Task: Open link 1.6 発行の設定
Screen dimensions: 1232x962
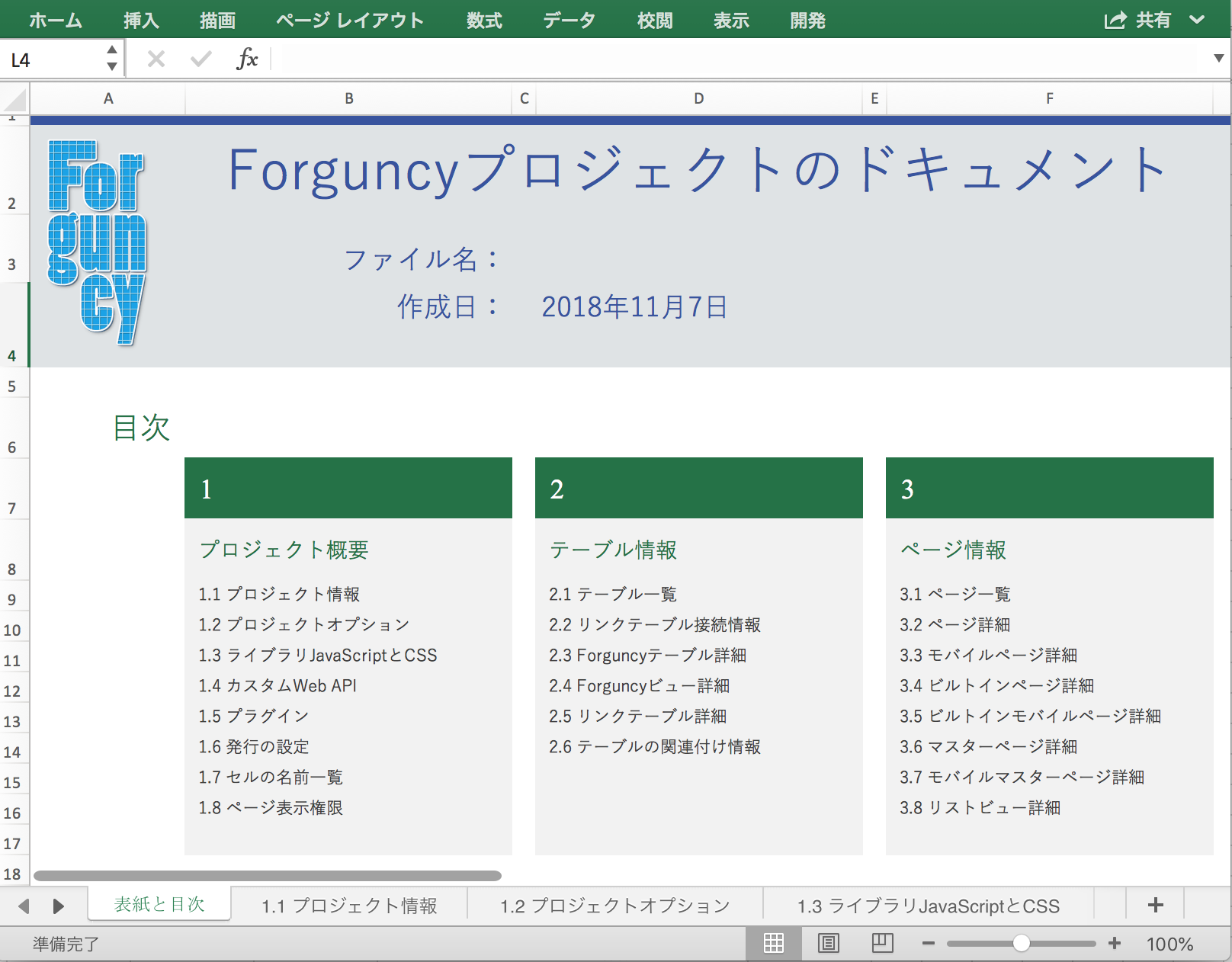Action: [254, 746]
